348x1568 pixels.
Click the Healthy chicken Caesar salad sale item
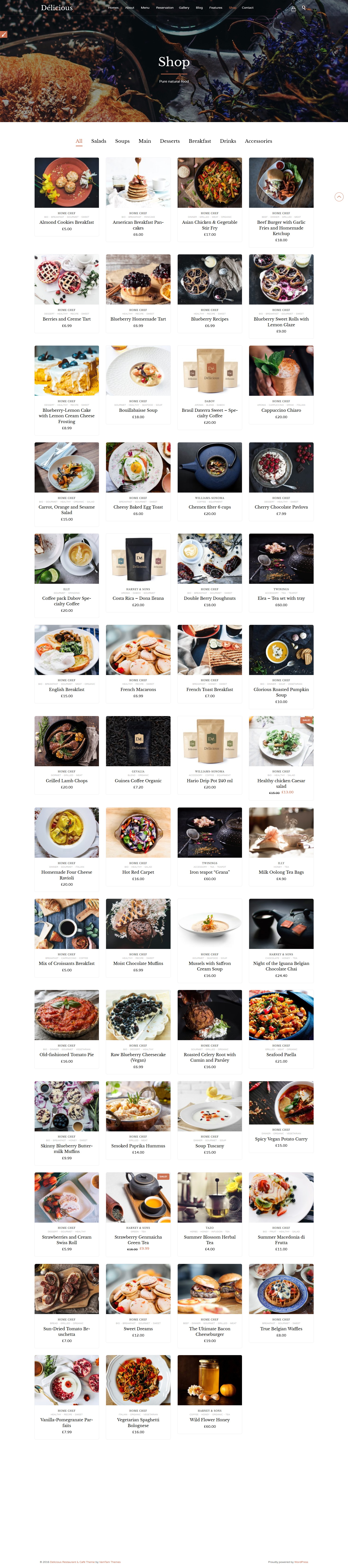click(x=281, y=783)
